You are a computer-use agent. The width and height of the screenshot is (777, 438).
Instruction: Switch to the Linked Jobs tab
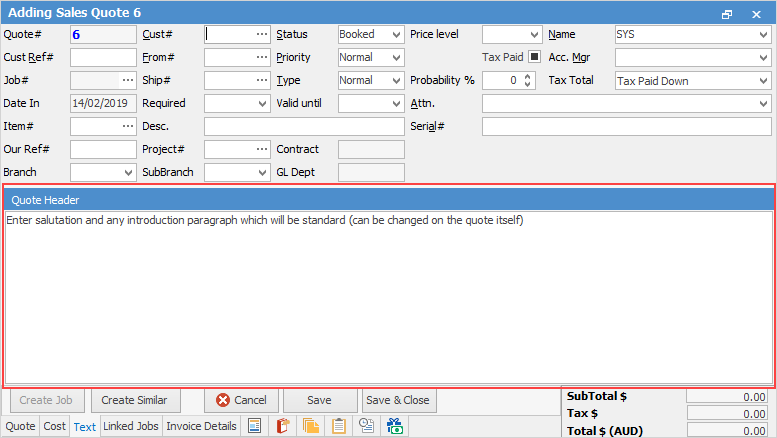pos(131,426)
